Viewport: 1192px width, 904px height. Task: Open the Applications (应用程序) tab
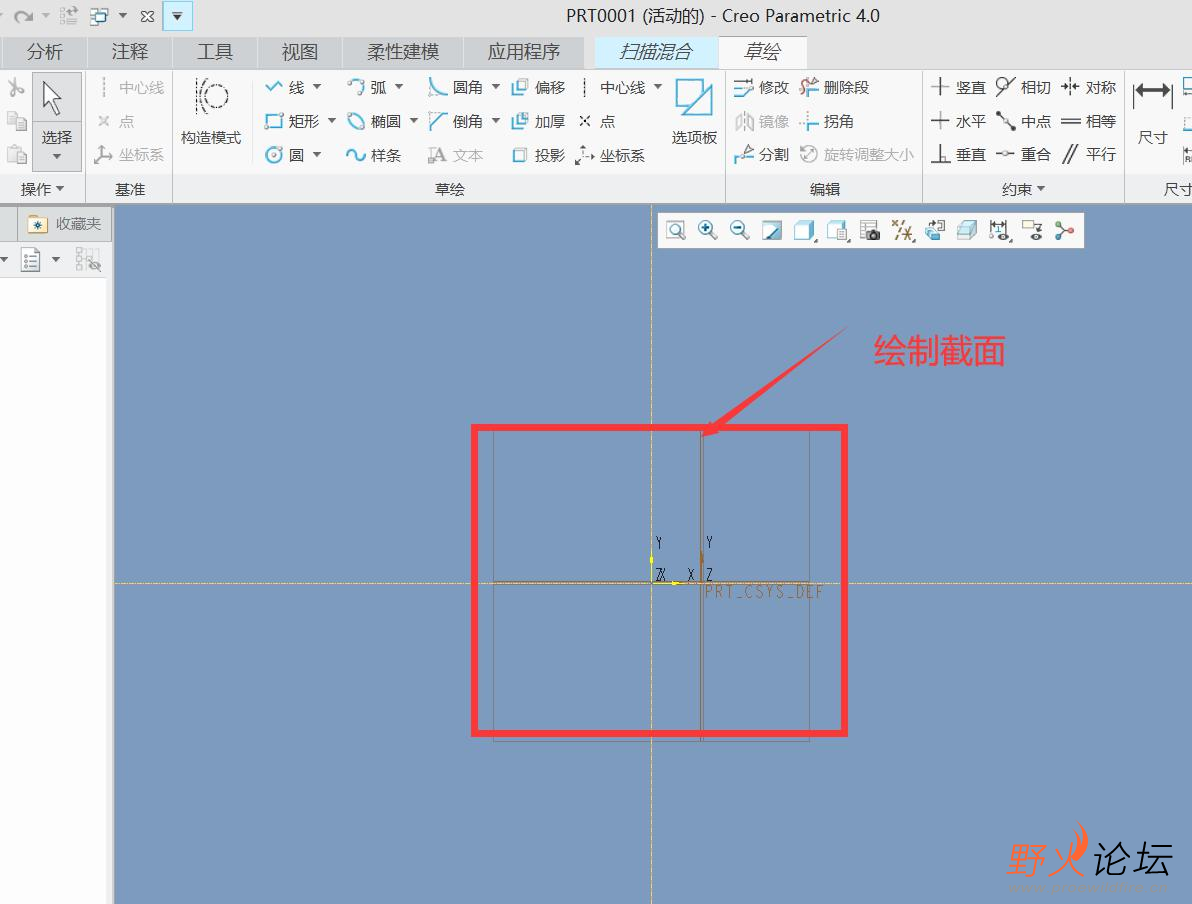click(524, 52)
